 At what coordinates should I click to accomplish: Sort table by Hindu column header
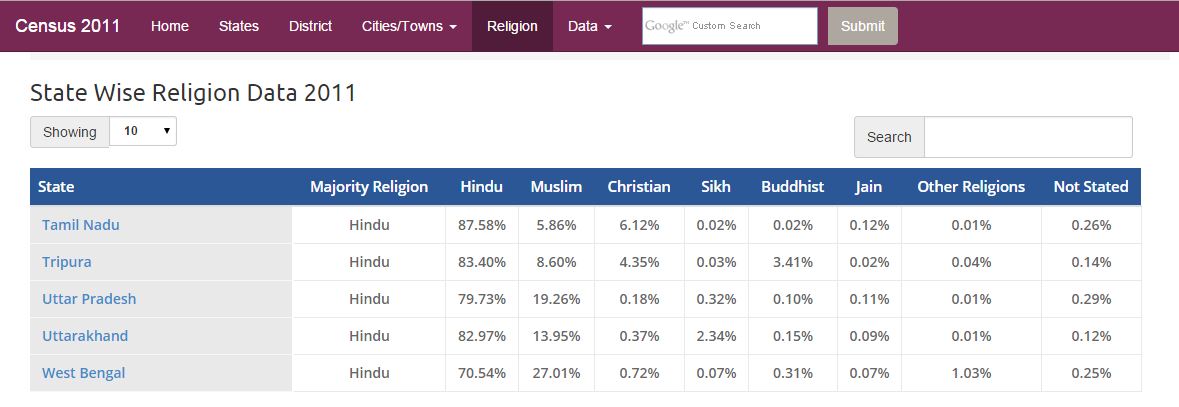481,187
